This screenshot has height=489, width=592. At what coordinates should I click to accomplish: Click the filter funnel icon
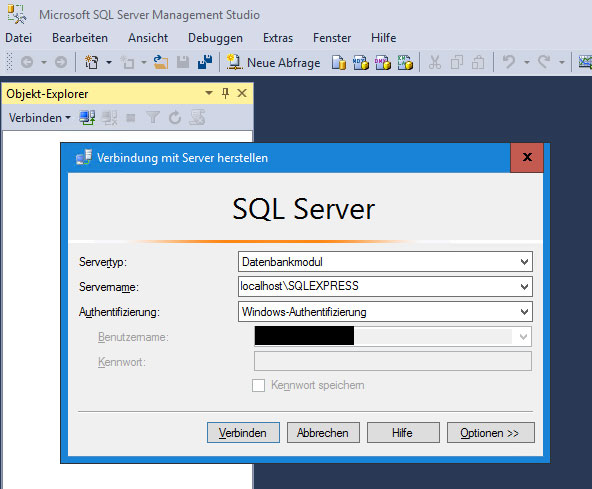[153, 118]
